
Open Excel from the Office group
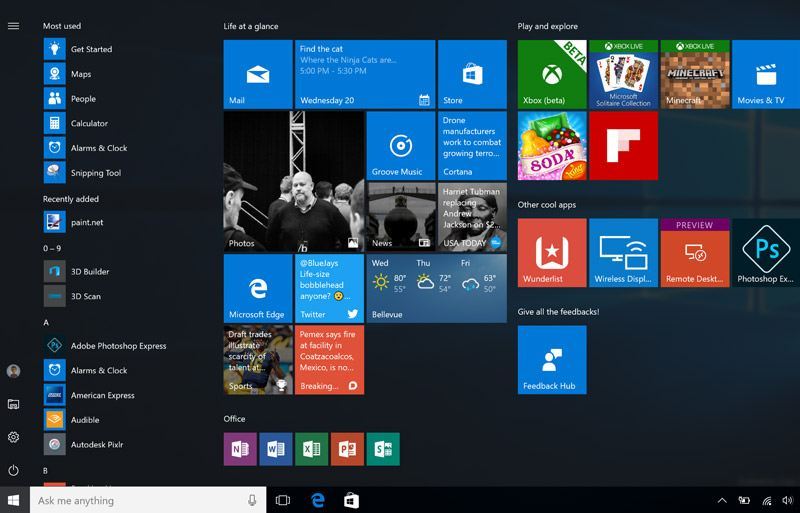(x=311, y=450)
